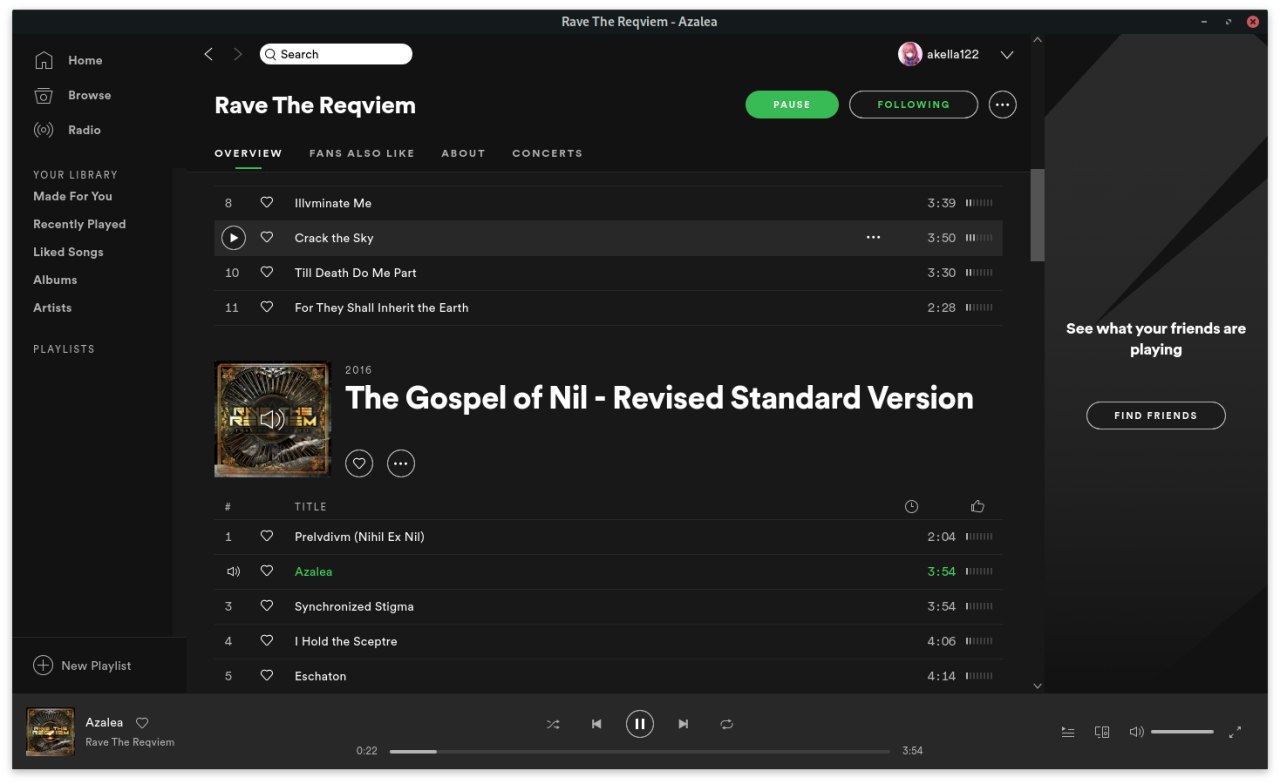Open the play queue
This screenshot has width=1280, height=784.
coord(1068,732)
